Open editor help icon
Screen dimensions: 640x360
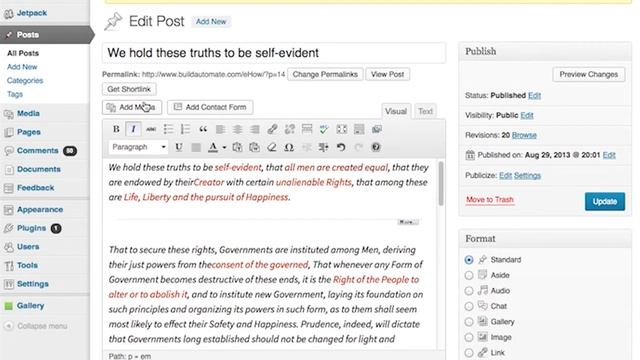[x=376, y=147]
